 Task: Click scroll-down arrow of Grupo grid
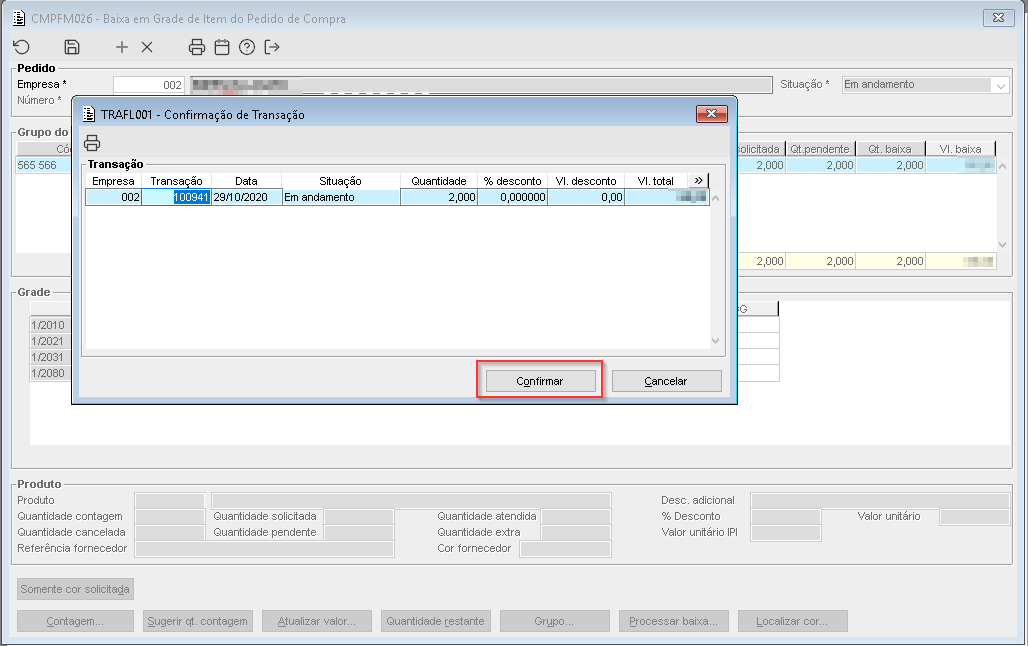point(1002,245)
